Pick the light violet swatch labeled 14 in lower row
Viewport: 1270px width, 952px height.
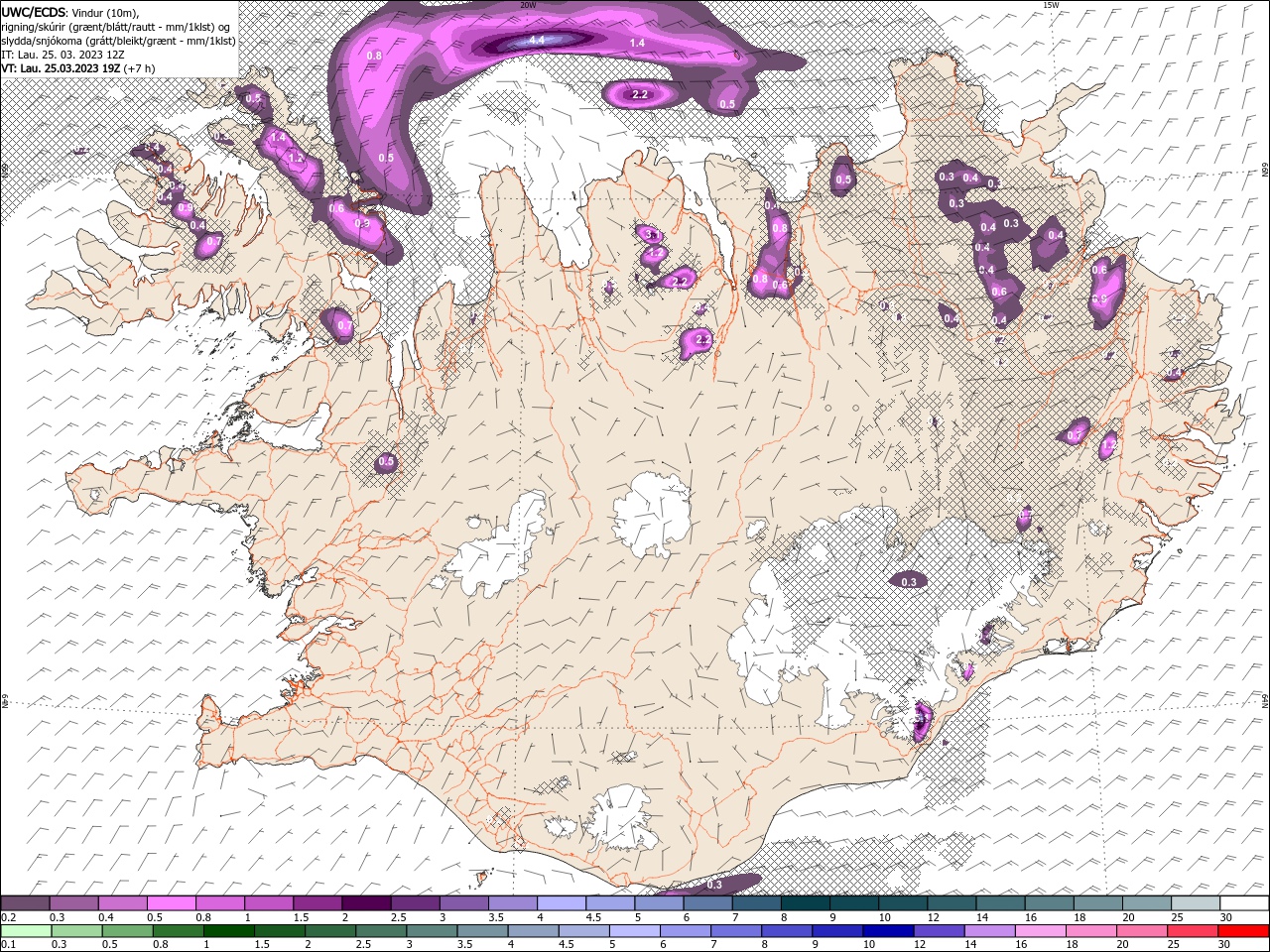[989, 930]
